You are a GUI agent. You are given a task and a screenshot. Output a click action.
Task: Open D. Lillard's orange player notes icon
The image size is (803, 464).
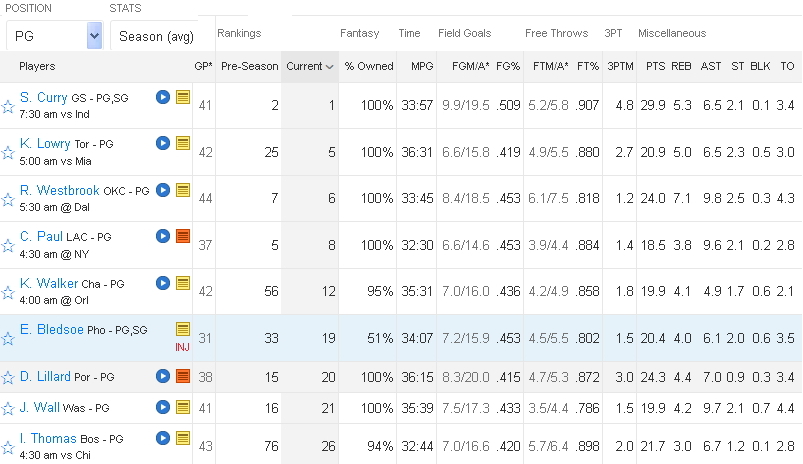(x=183, y=376)
